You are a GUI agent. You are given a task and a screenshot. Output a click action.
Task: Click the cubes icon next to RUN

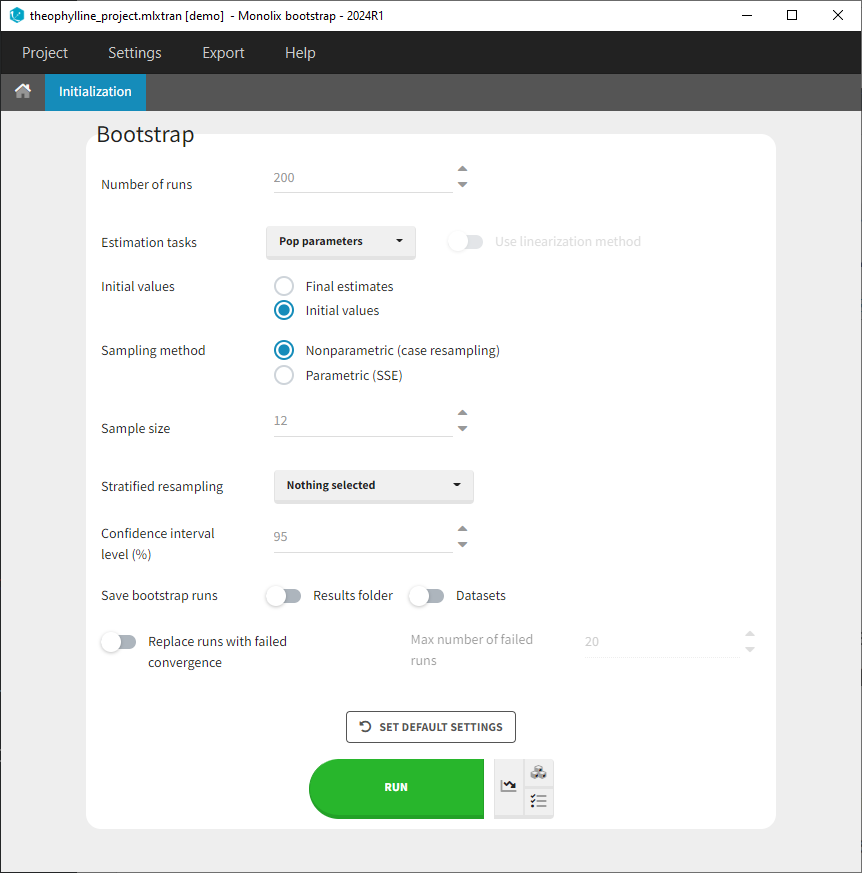tap(538, 772)
